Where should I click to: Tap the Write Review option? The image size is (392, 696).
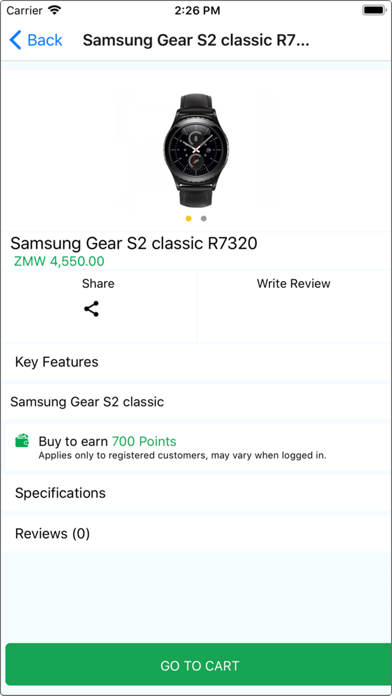(293, 284)
